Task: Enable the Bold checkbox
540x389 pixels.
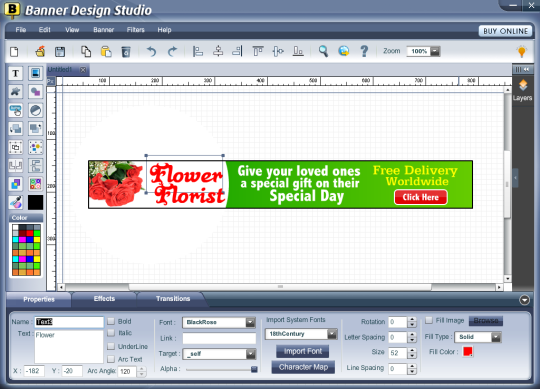Action: tap(111, 321)
